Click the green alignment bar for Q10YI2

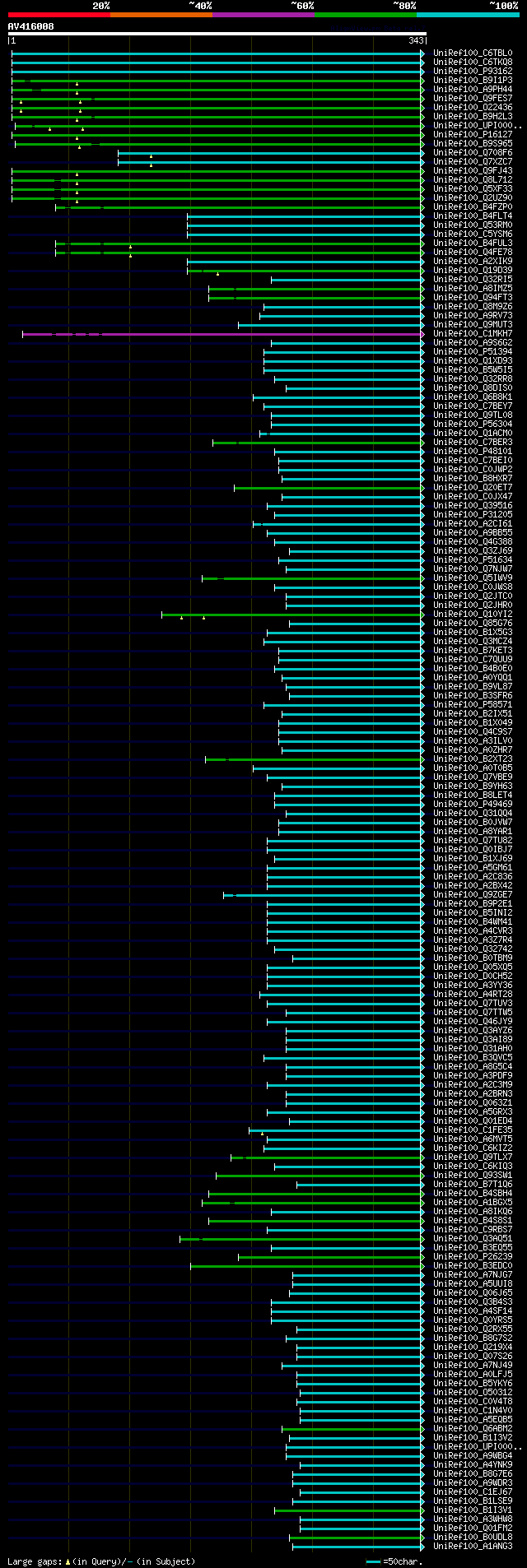[292, 615]
